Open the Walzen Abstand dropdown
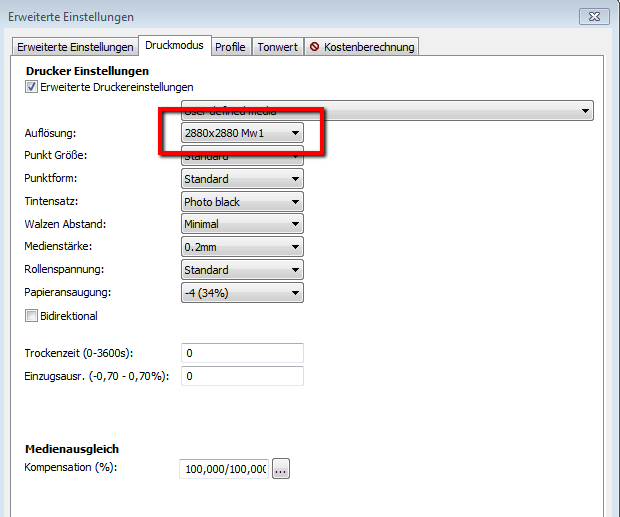This screenshot has height=517, width=620. (x=242, y=224)
